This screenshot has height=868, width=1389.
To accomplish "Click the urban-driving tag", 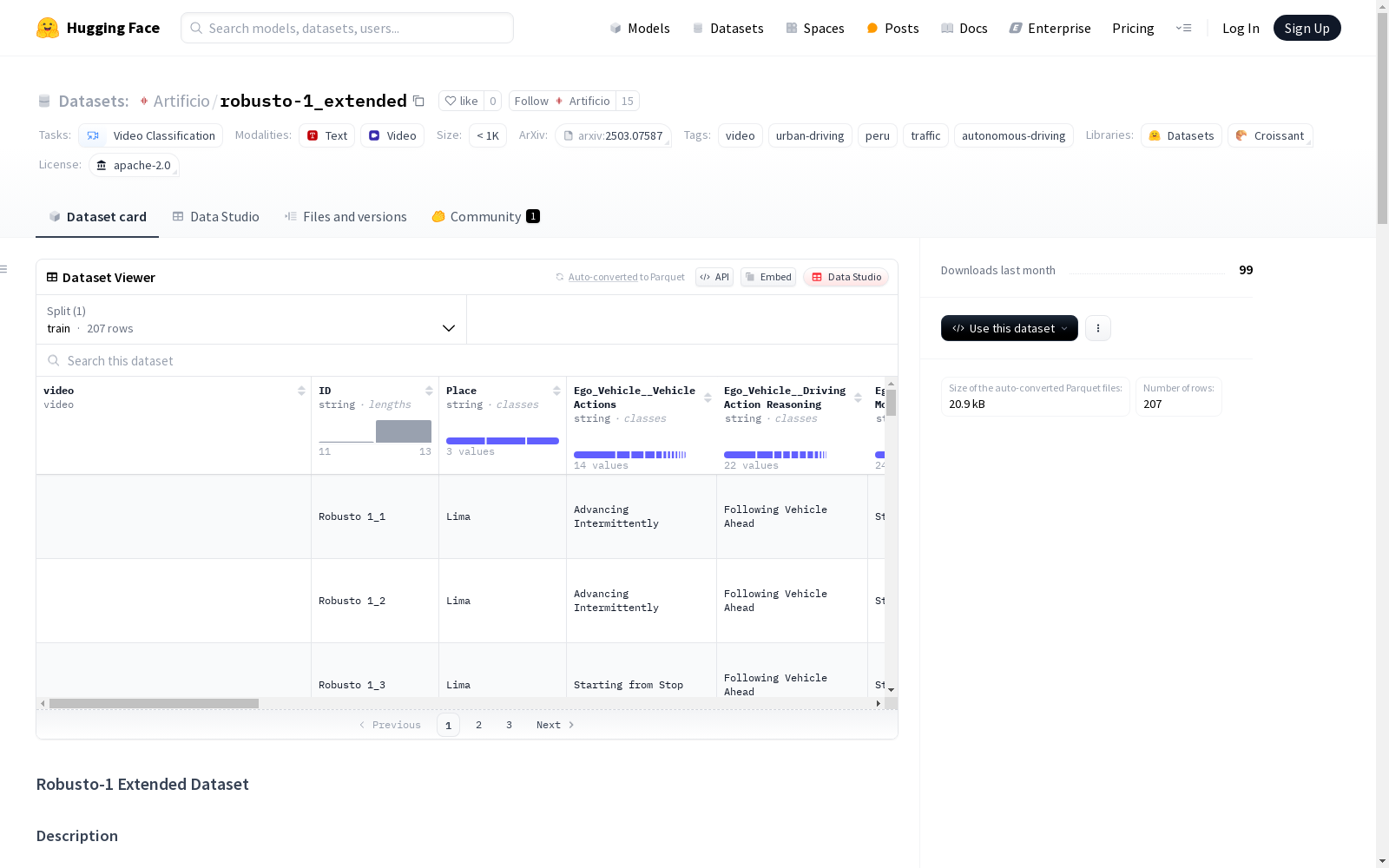I will tap(810, 135).
